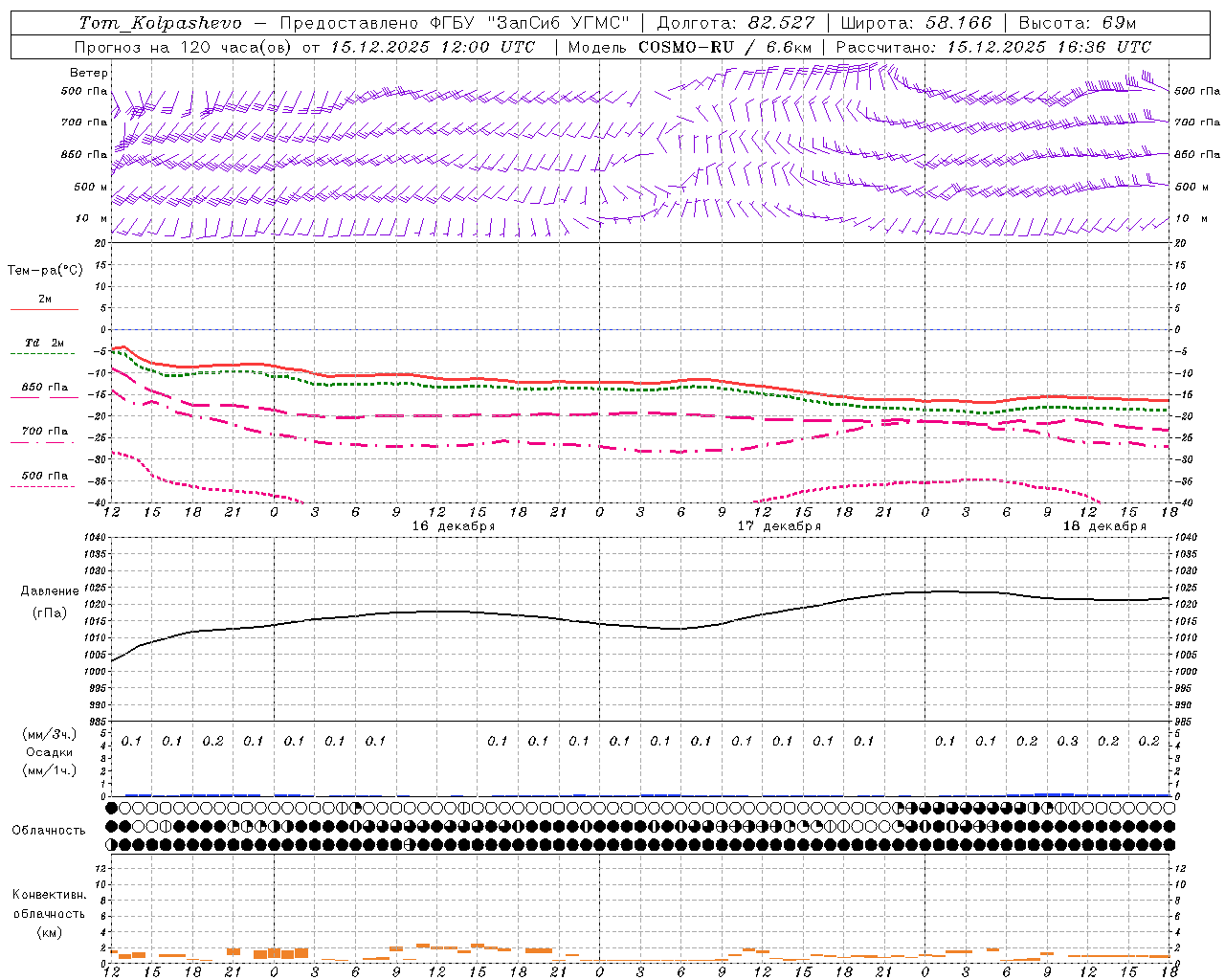
Task: Select the "Широта: 58.166" header text
Action: pos(916,23)
